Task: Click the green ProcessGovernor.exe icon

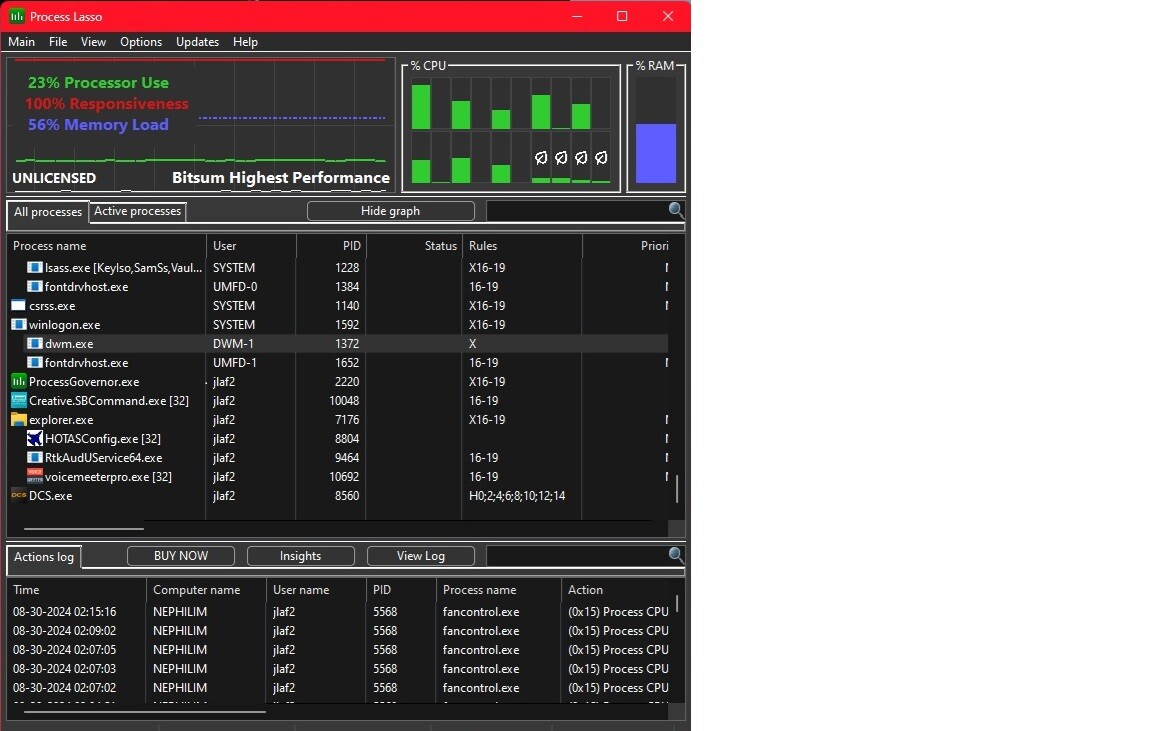Action: pos(18,381)
